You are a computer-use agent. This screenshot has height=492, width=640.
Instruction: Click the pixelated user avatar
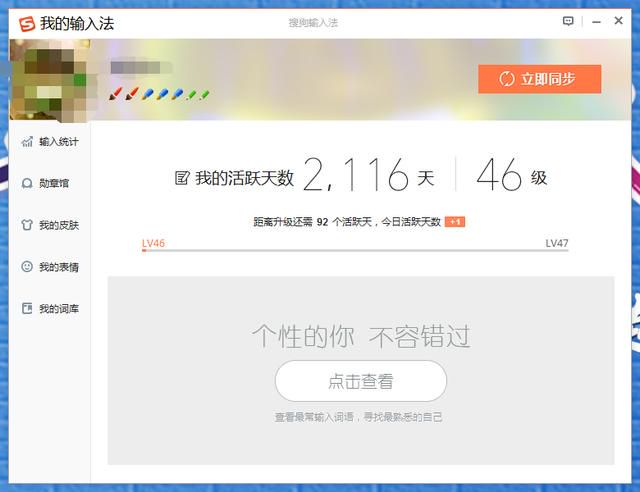tap(49, 80)
